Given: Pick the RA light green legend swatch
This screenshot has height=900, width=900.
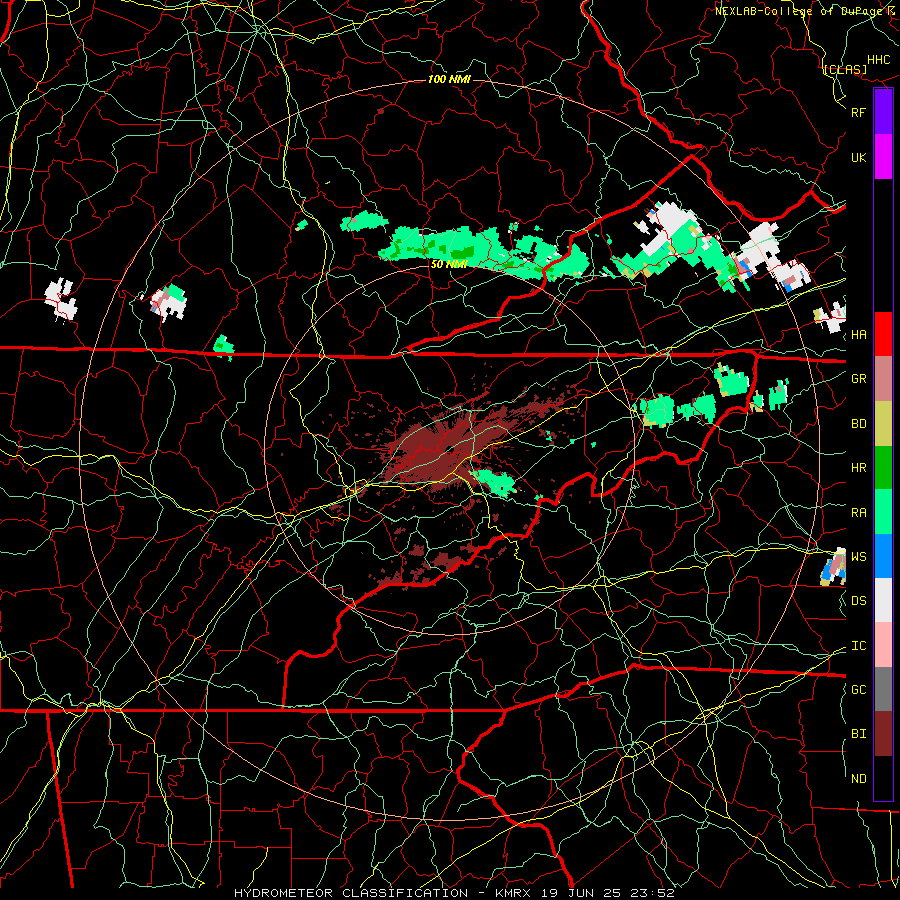Looking at the screenshot, I should coord(883,512).
